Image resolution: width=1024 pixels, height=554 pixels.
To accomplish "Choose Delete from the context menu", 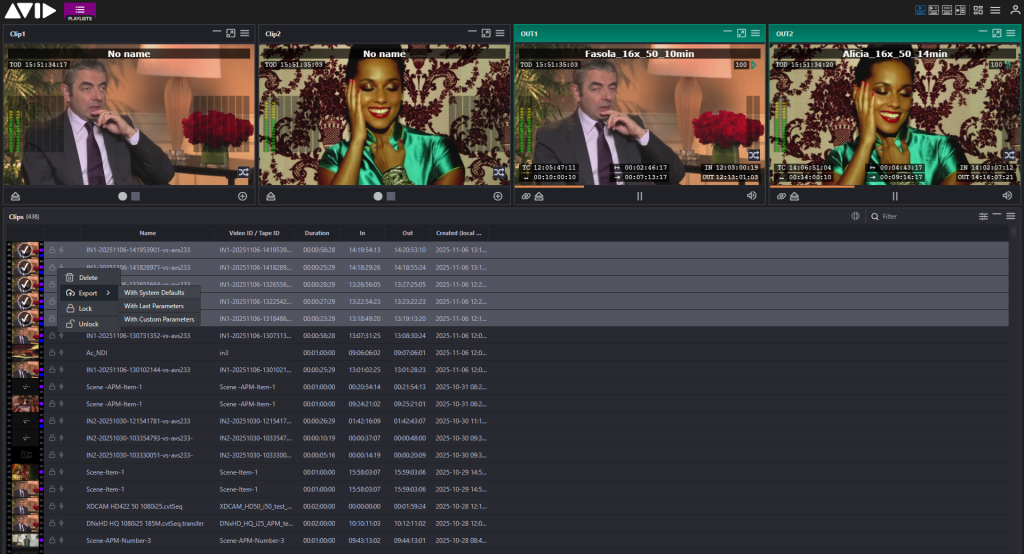I will [88, 277].
